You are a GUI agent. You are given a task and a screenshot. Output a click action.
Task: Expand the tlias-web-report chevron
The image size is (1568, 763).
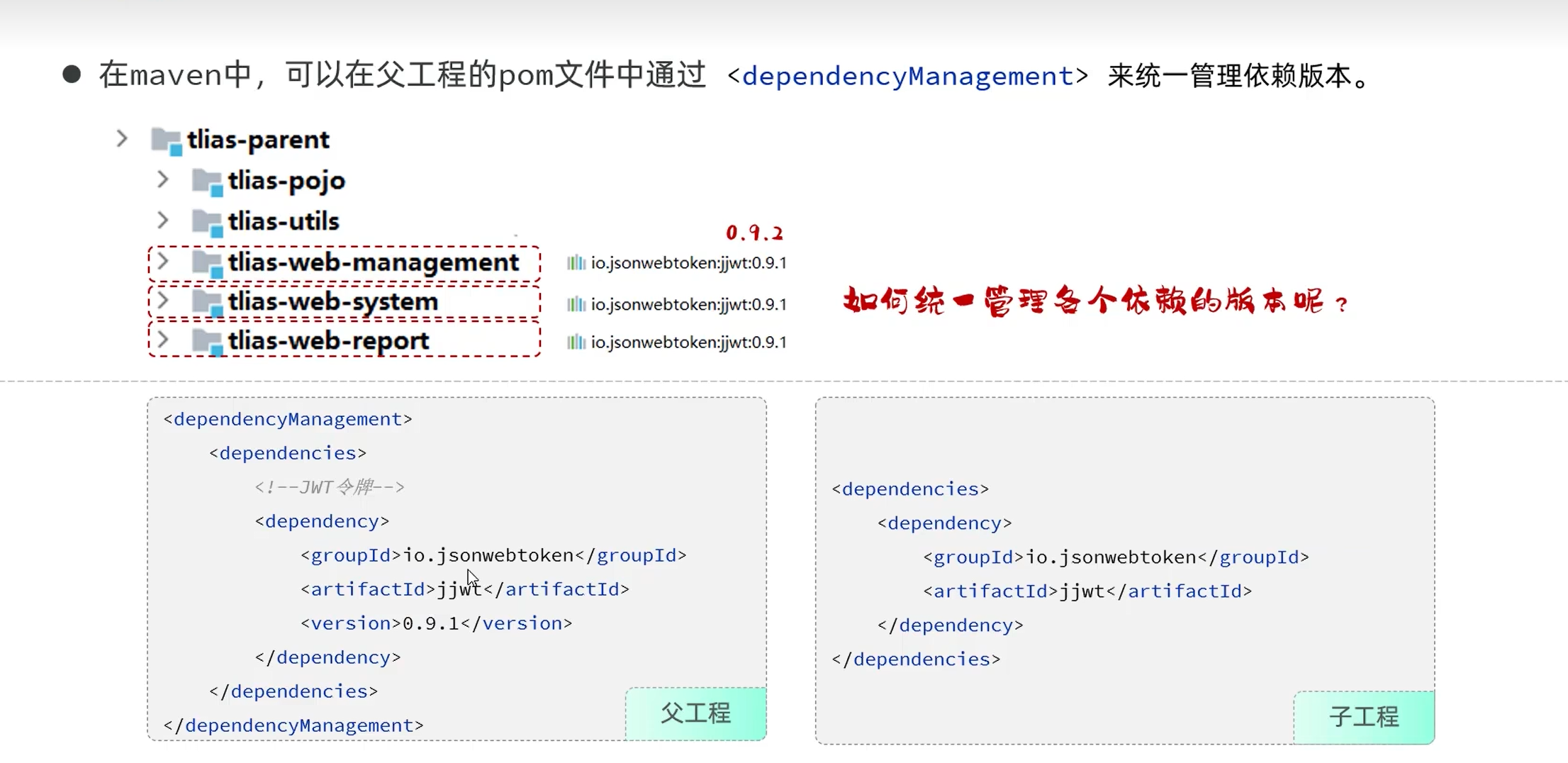point(162,340)
